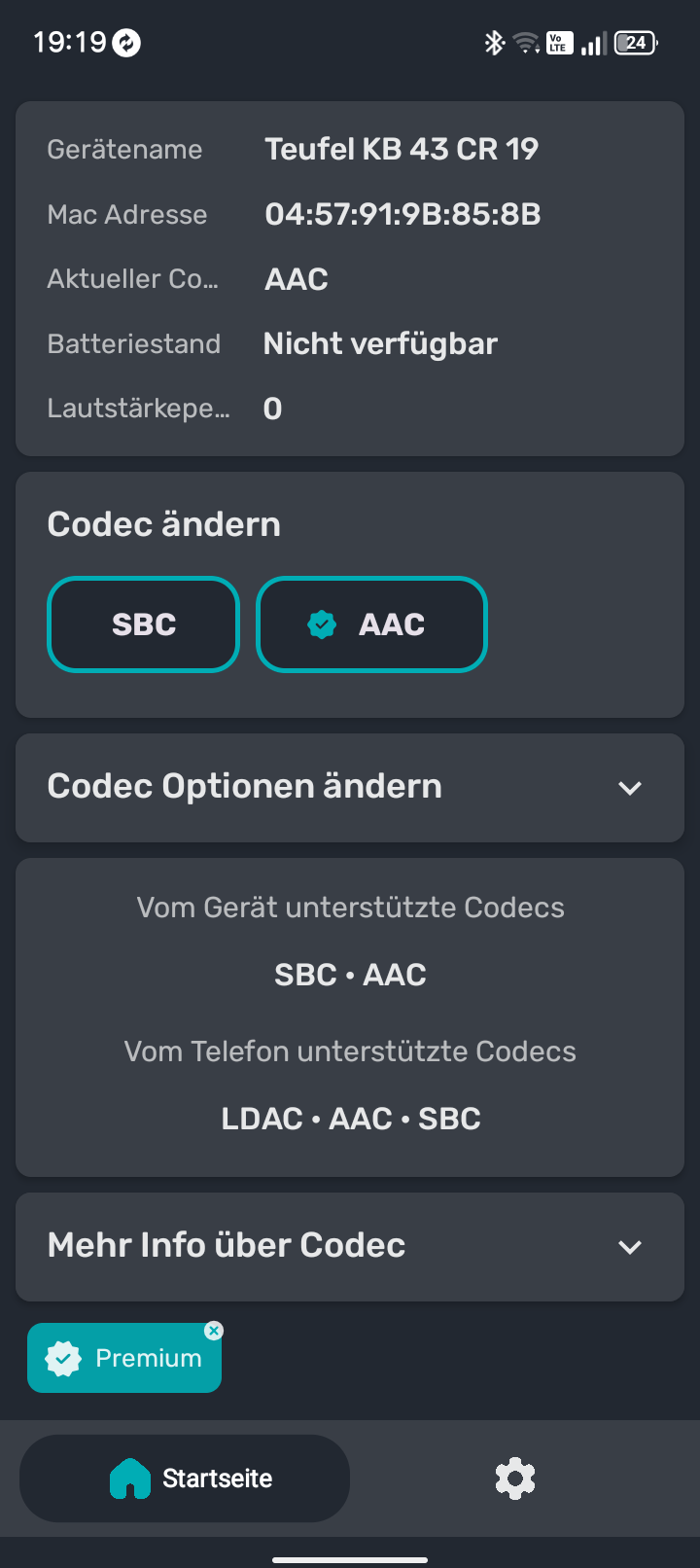
Task: Tap the battery level indicator
Action: (636, 43)
